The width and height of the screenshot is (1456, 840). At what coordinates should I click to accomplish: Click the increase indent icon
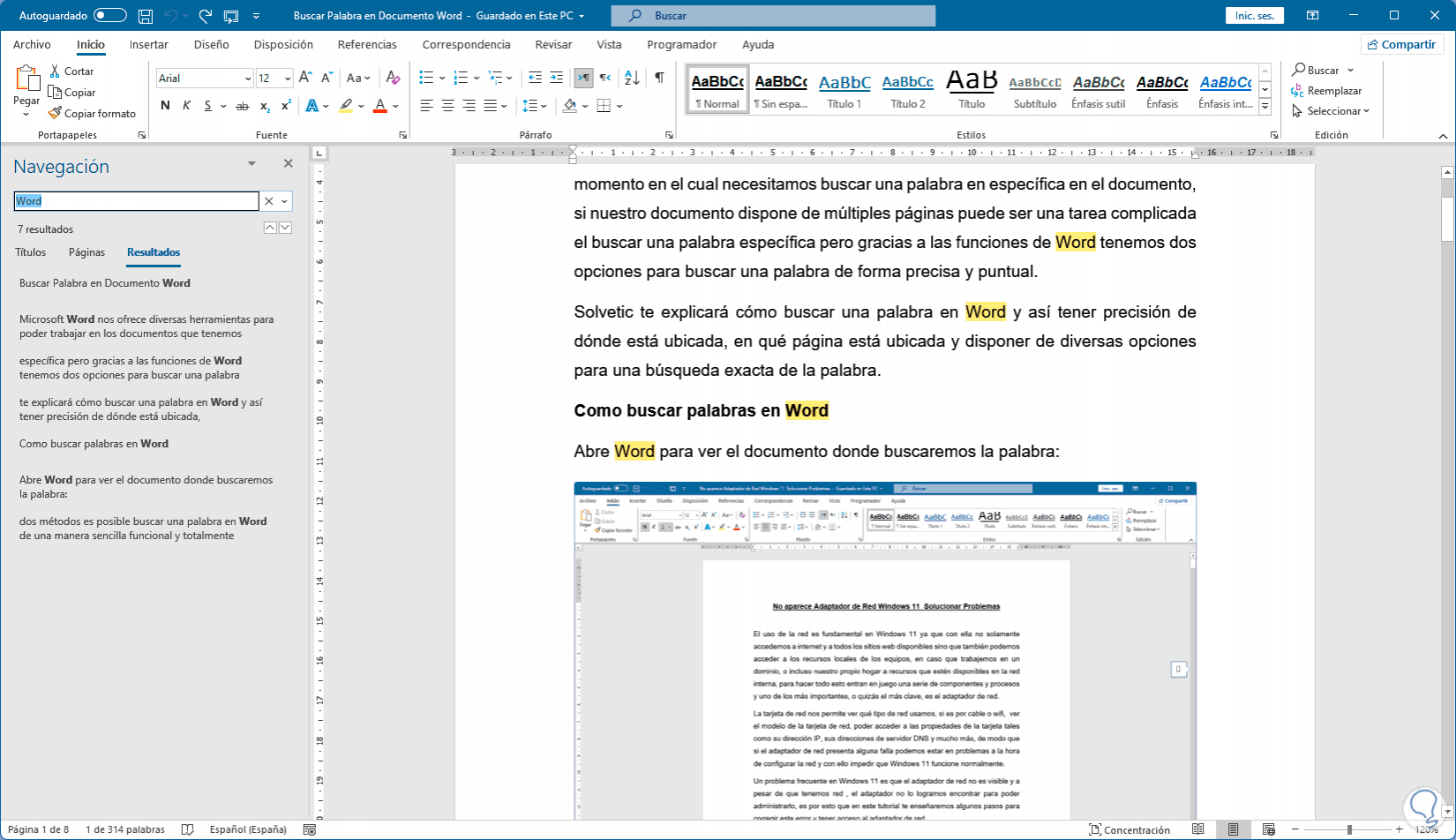(555, 78)
